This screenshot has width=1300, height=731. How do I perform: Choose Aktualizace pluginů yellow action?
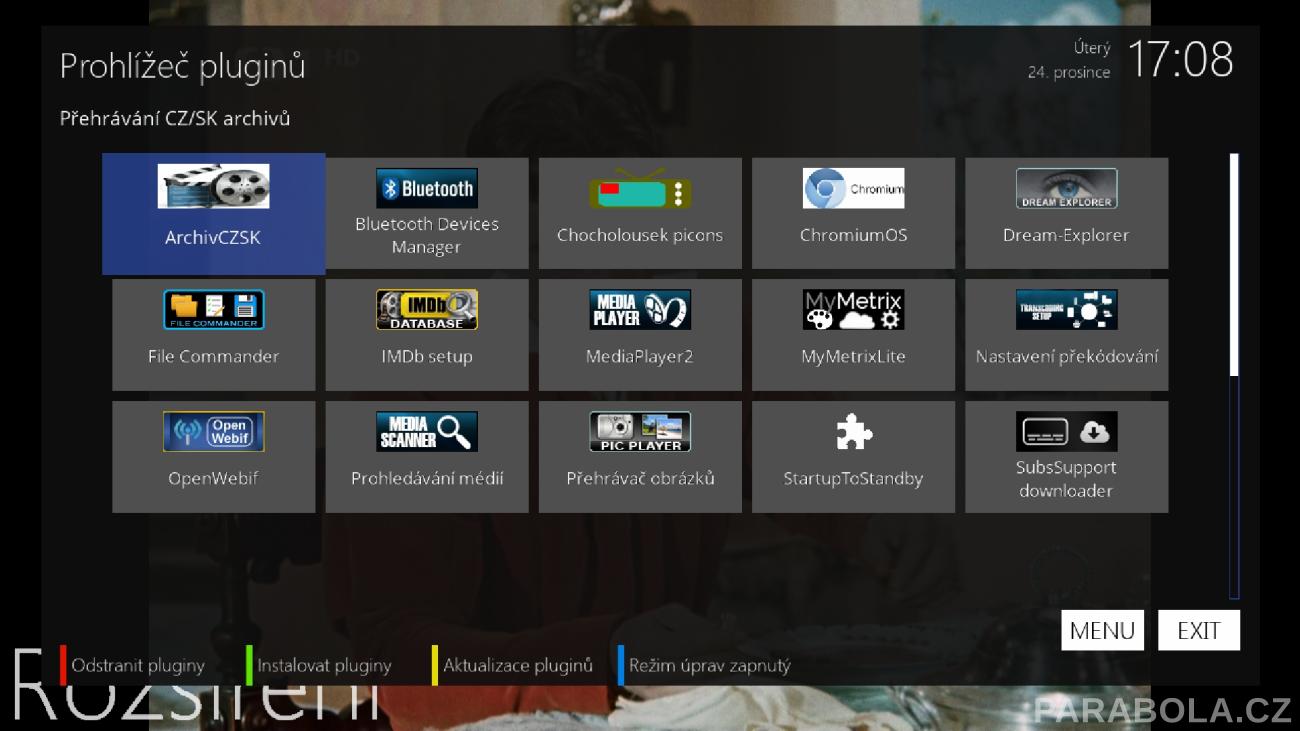(512, 665)
